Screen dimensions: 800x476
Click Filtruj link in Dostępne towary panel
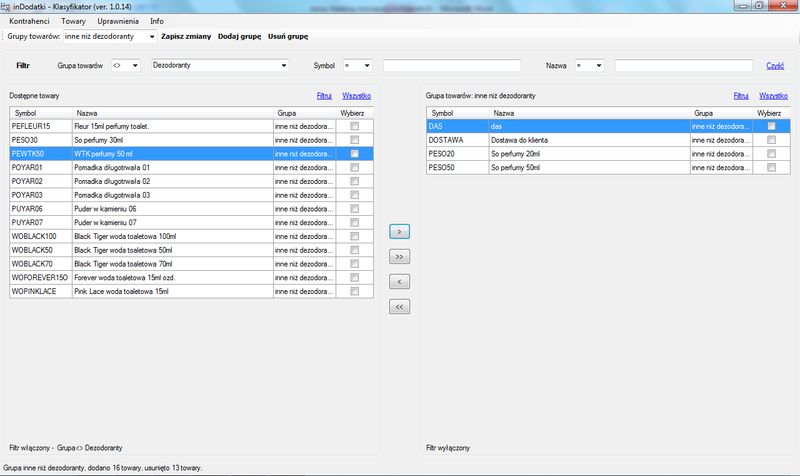click(x=324, y=95)
